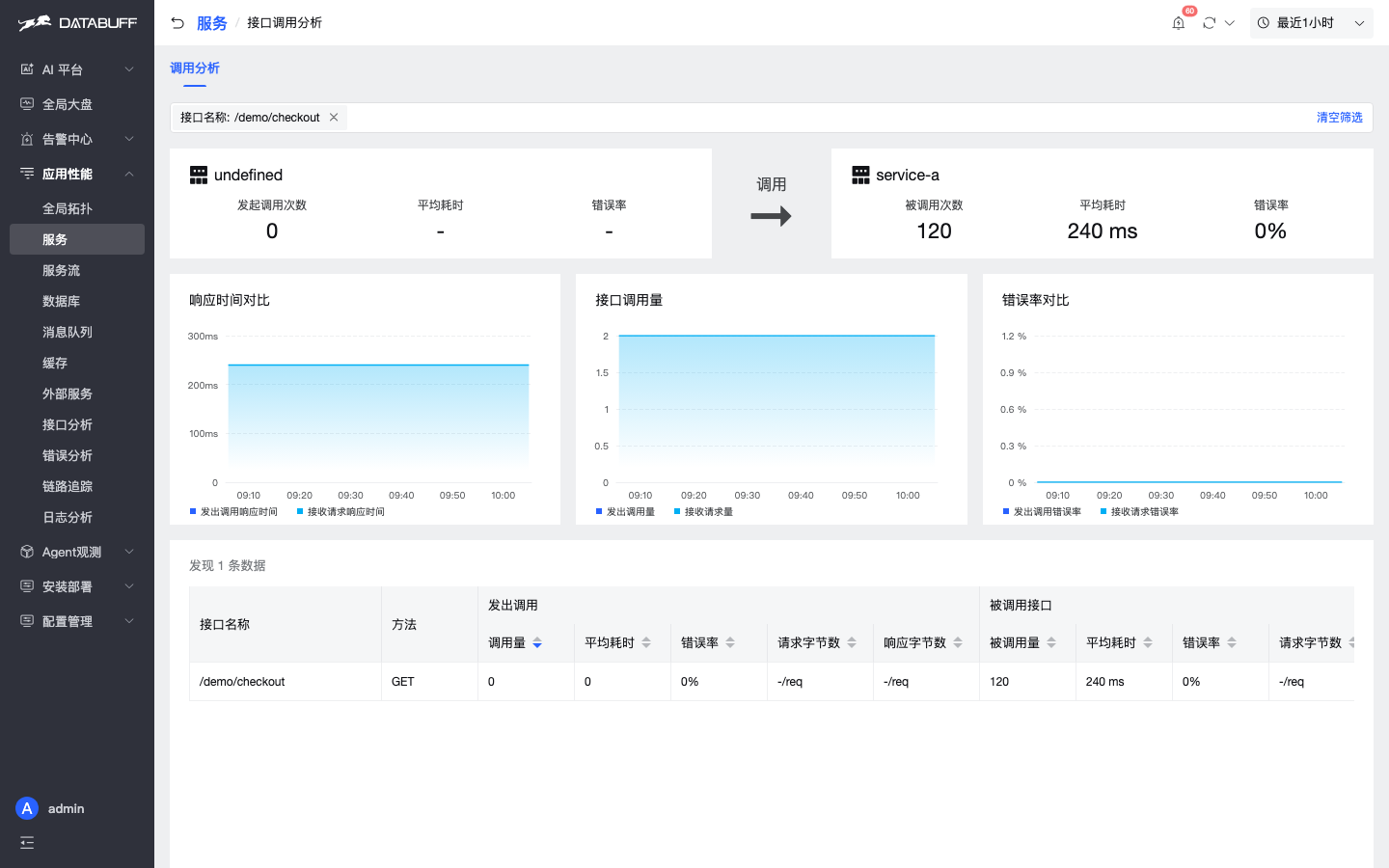This screenshot has height=868, width=1389.
Task: Click the 服务 breadcrumb link
Action: [x=211, y=23]
